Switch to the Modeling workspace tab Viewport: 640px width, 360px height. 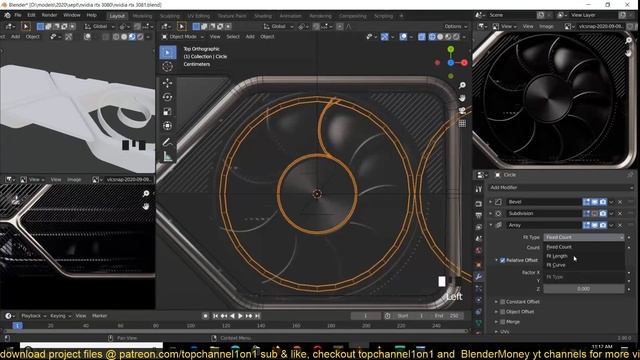point(142,16)
